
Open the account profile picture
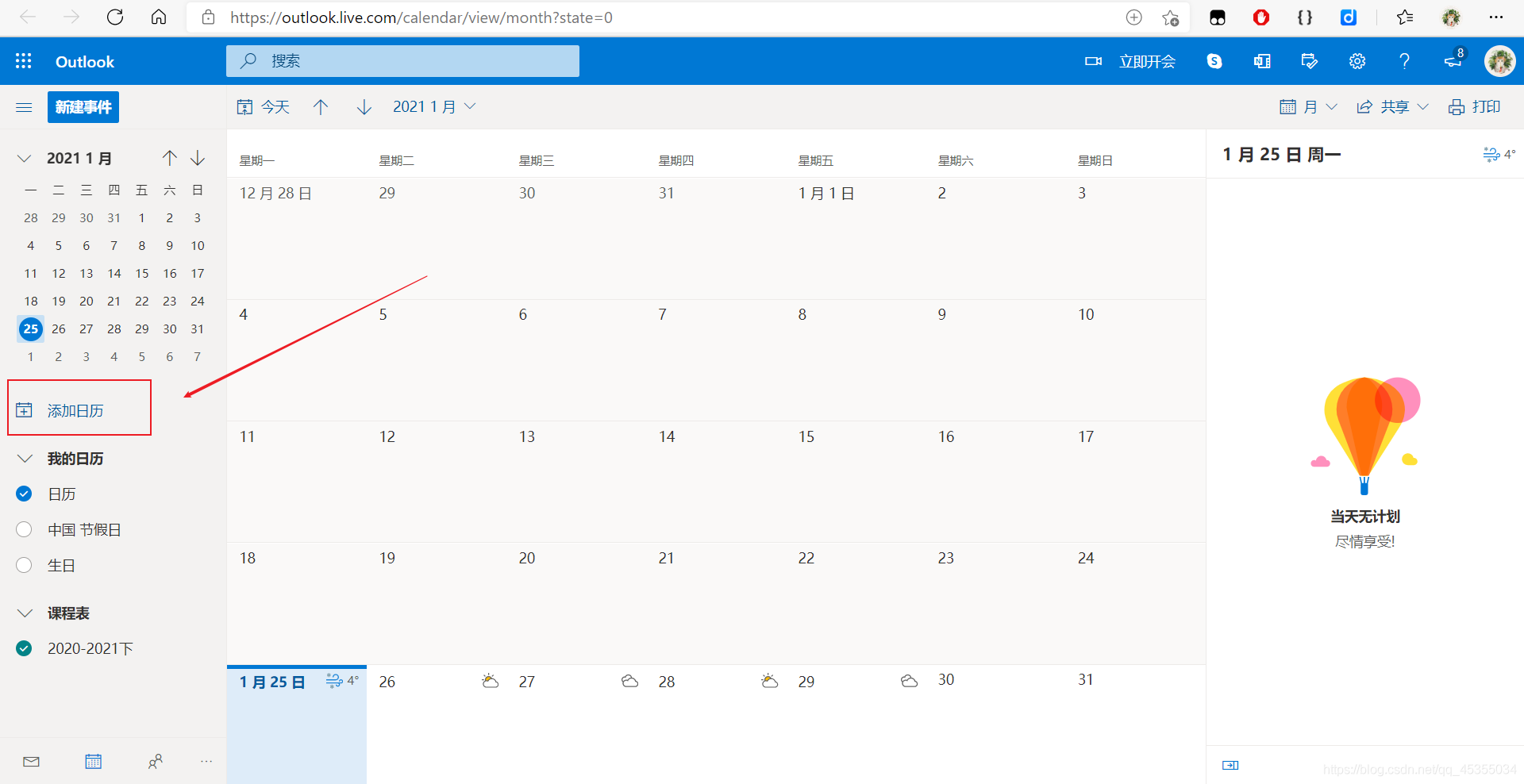[1499, 61]
